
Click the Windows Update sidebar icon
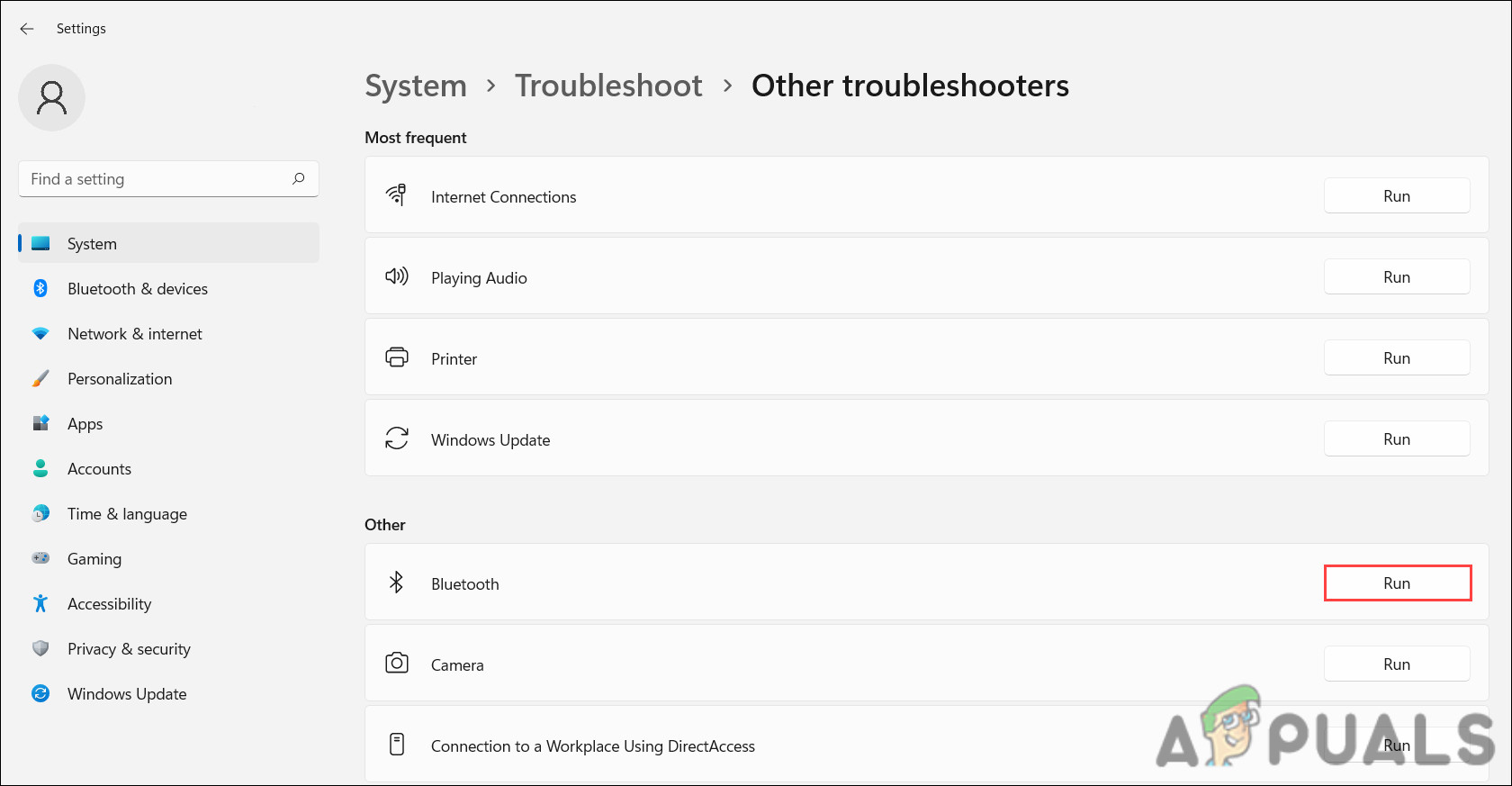pos(40,693)
